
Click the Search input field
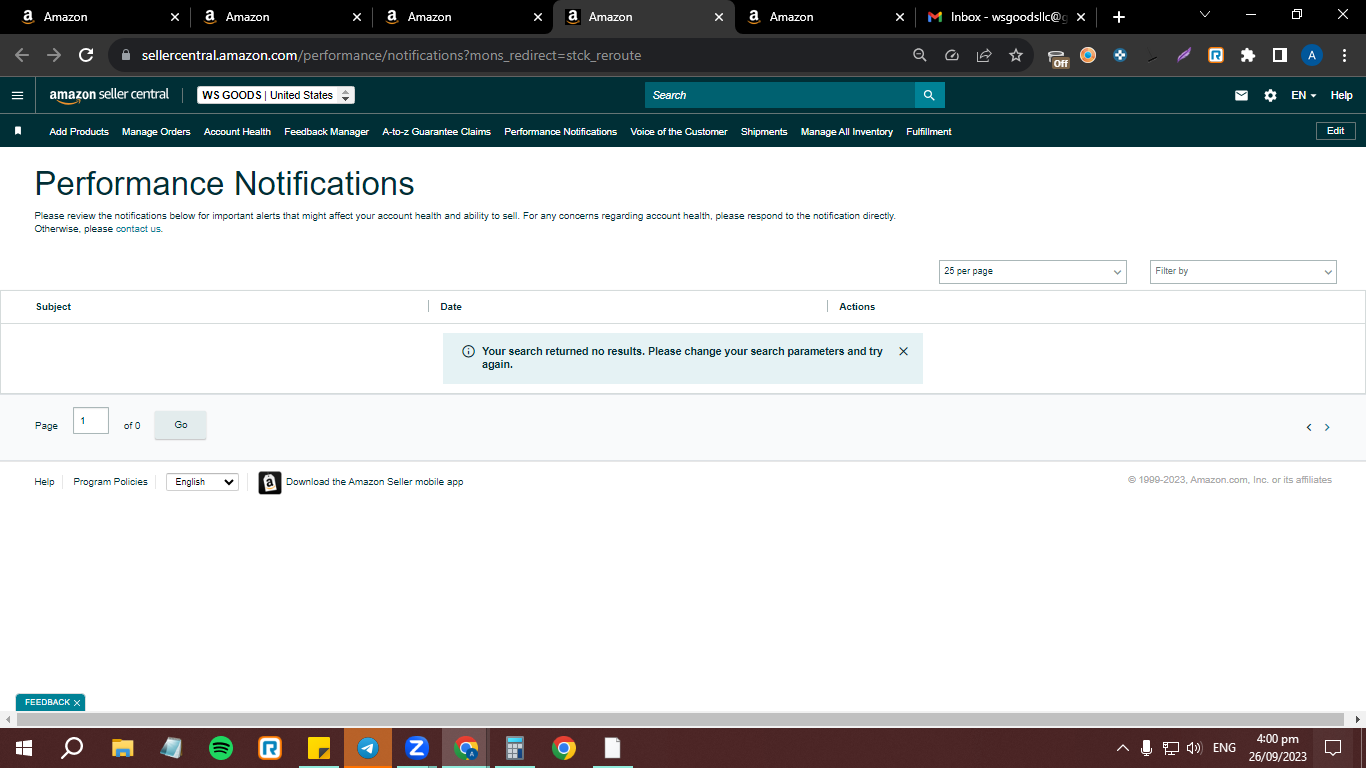click(780, 95)
